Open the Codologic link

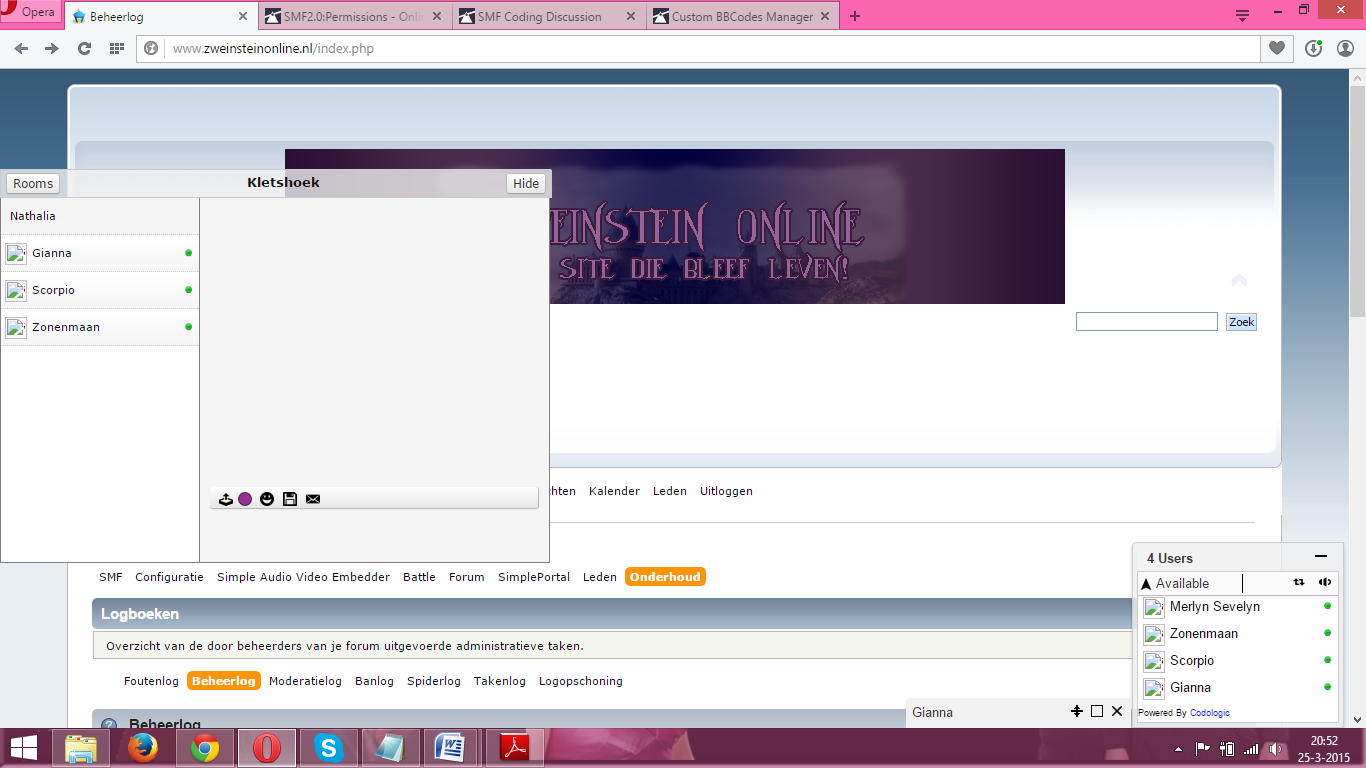tap(1210, 713)
